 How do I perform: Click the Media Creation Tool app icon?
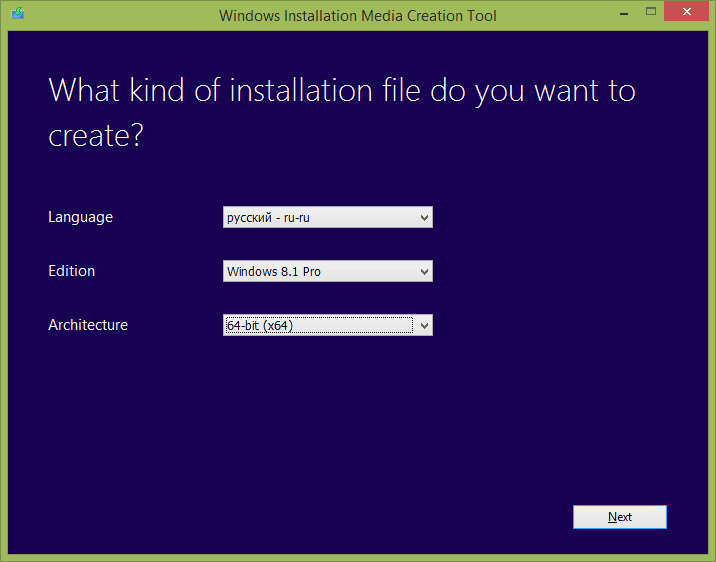coord(17,13)
